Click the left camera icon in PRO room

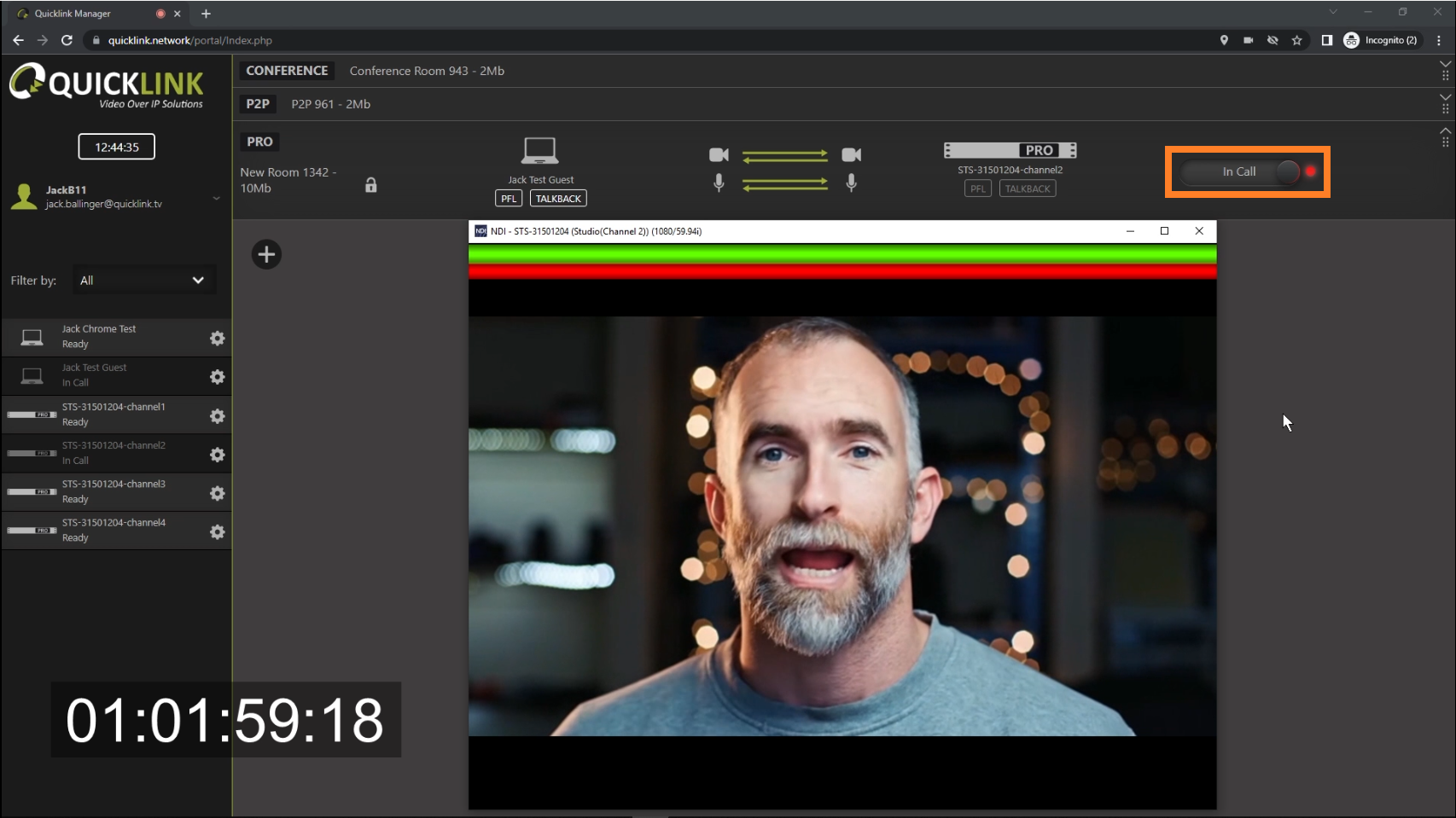click(x=719, y=154)
